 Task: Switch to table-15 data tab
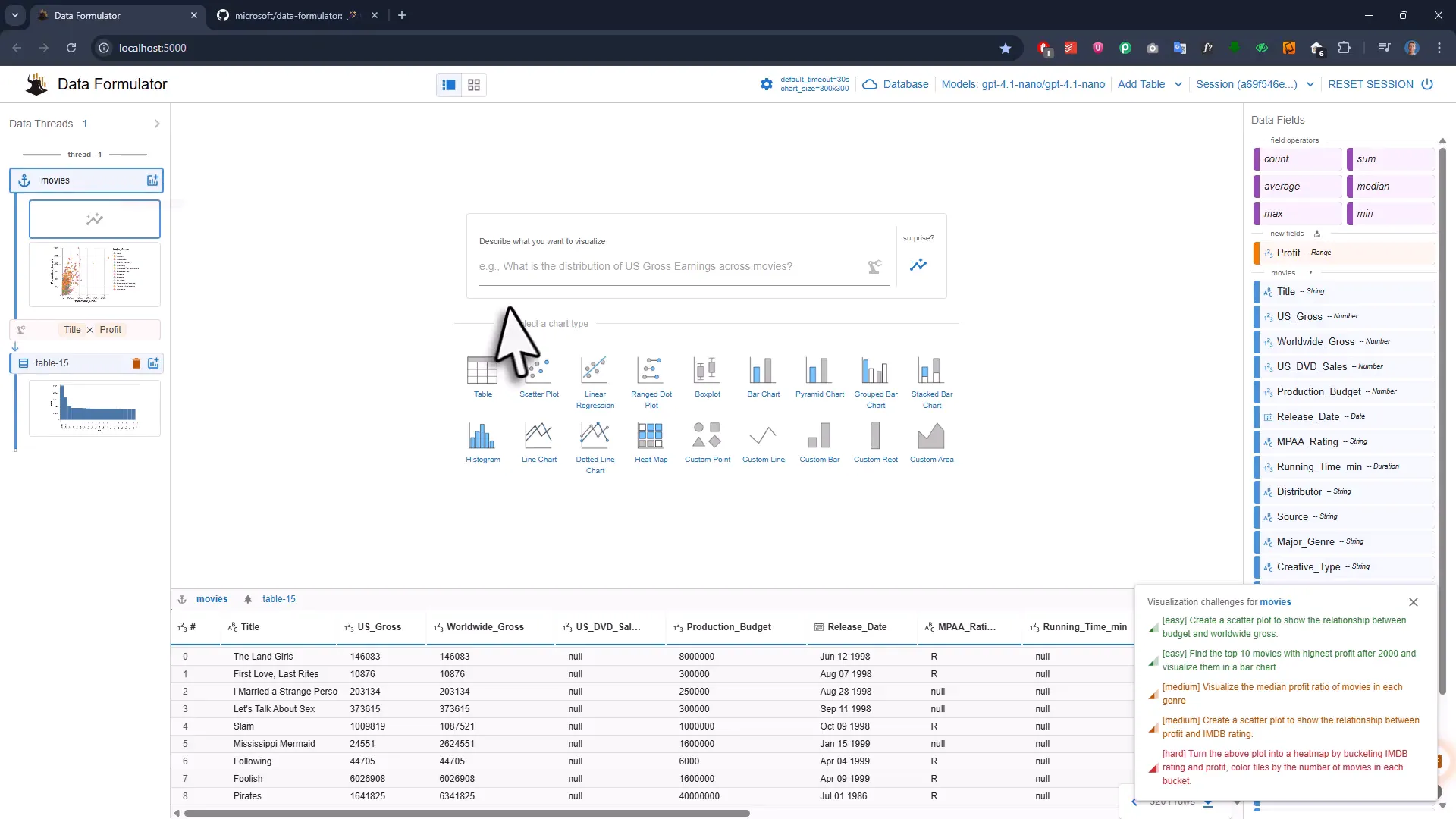(x=278, y=599)
